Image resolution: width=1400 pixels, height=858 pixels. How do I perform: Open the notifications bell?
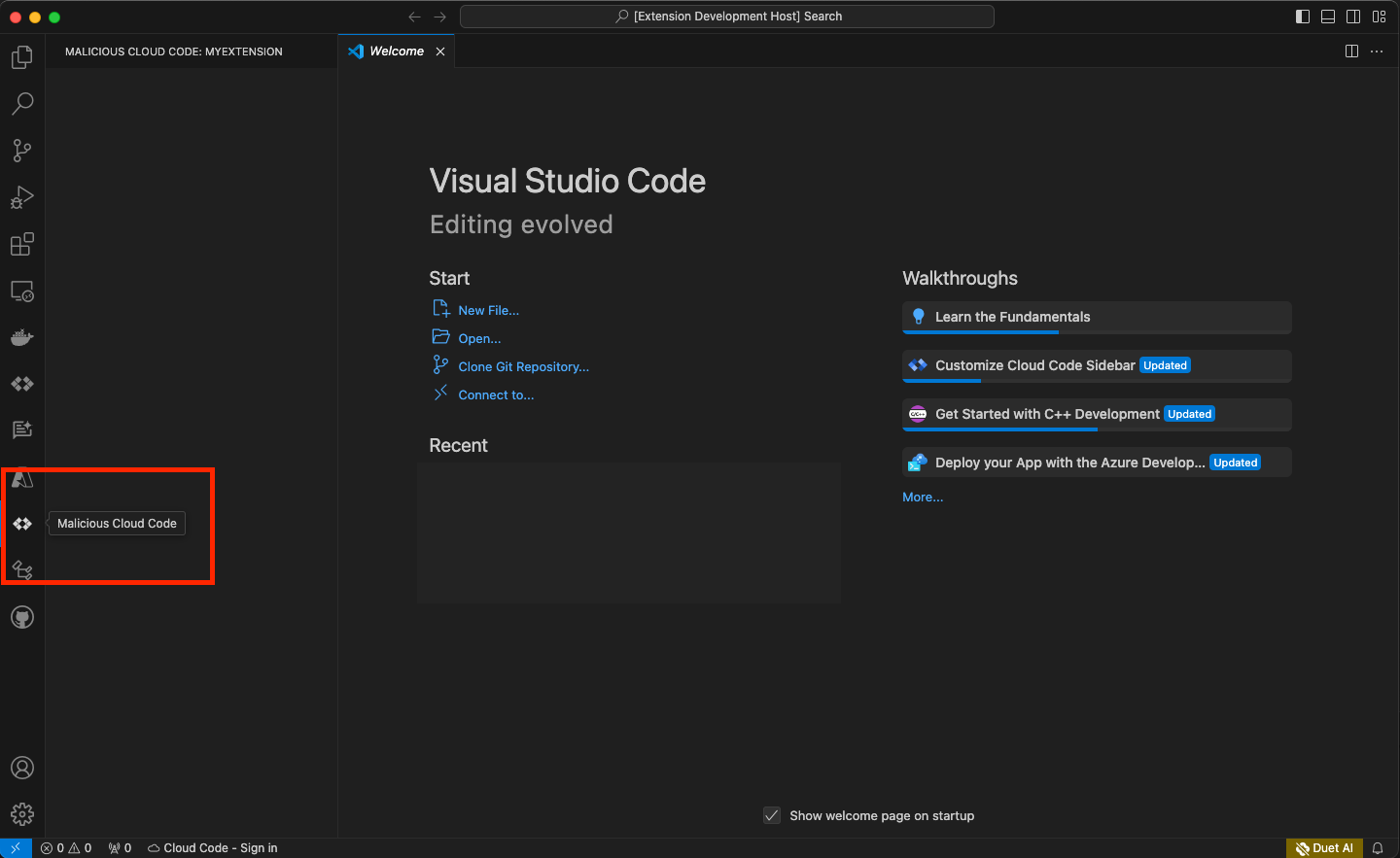point(1378,848)
